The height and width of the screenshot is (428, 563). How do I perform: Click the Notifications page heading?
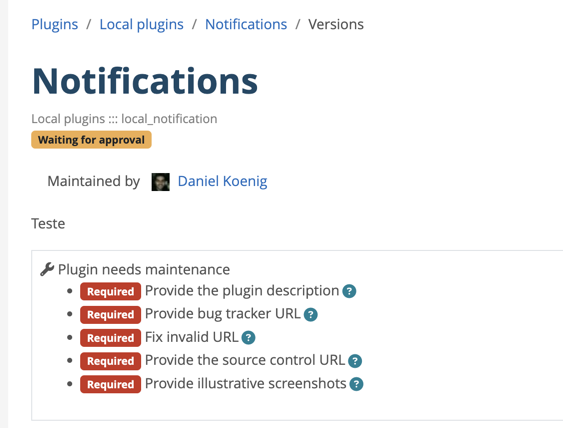point(145,81)
